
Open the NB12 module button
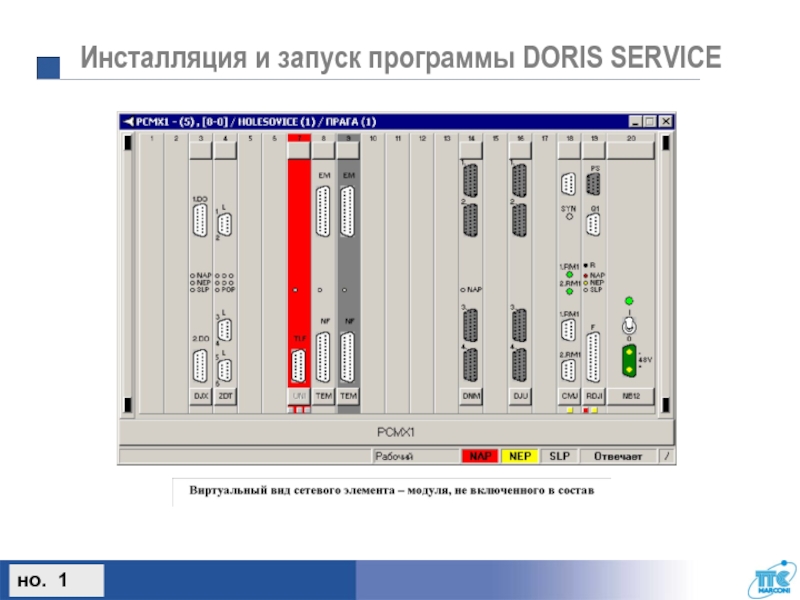[631, 396]
